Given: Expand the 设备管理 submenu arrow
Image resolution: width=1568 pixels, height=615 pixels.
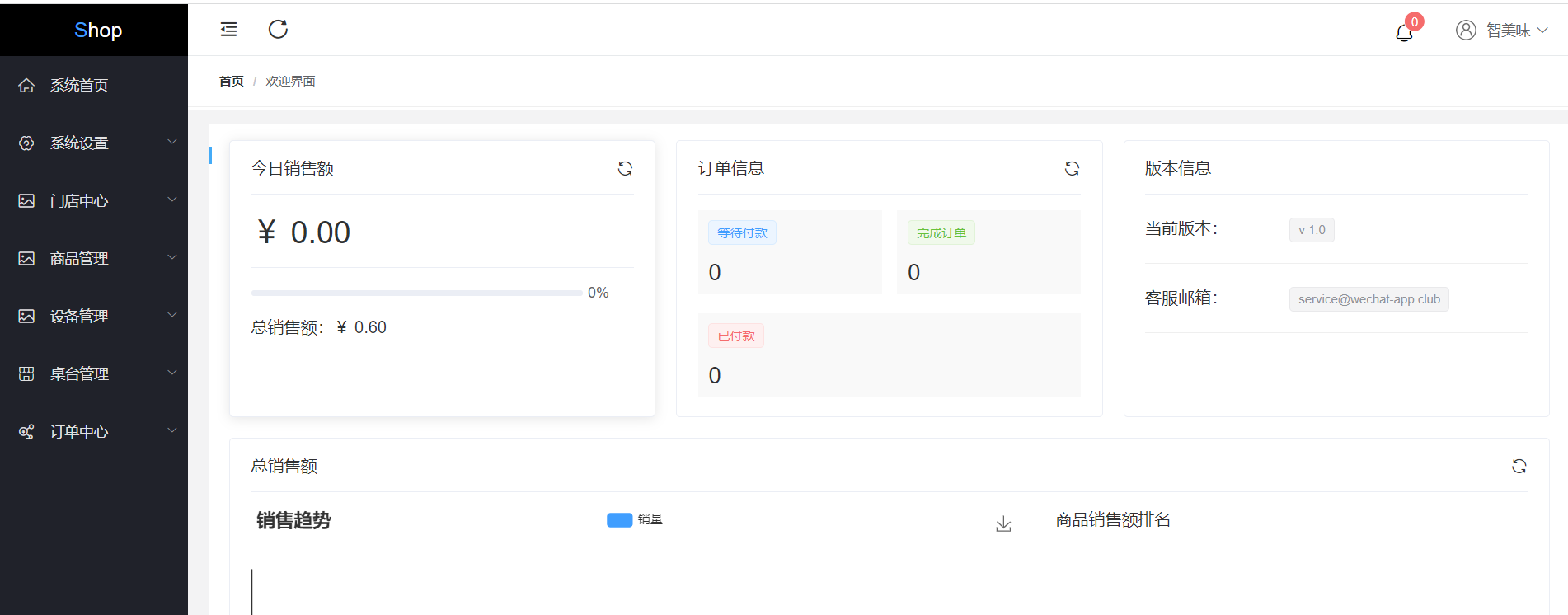Looking at the screenshot, I should point(172,315).
